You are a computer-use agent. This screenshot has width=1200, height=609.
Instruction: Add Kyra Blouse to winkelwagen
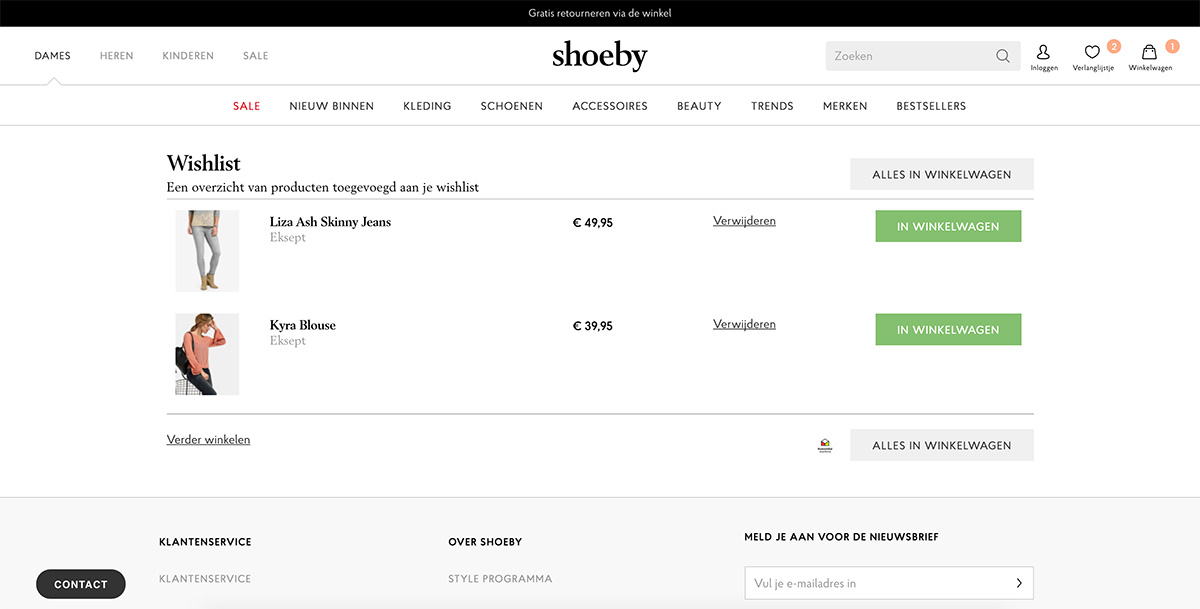948,329
